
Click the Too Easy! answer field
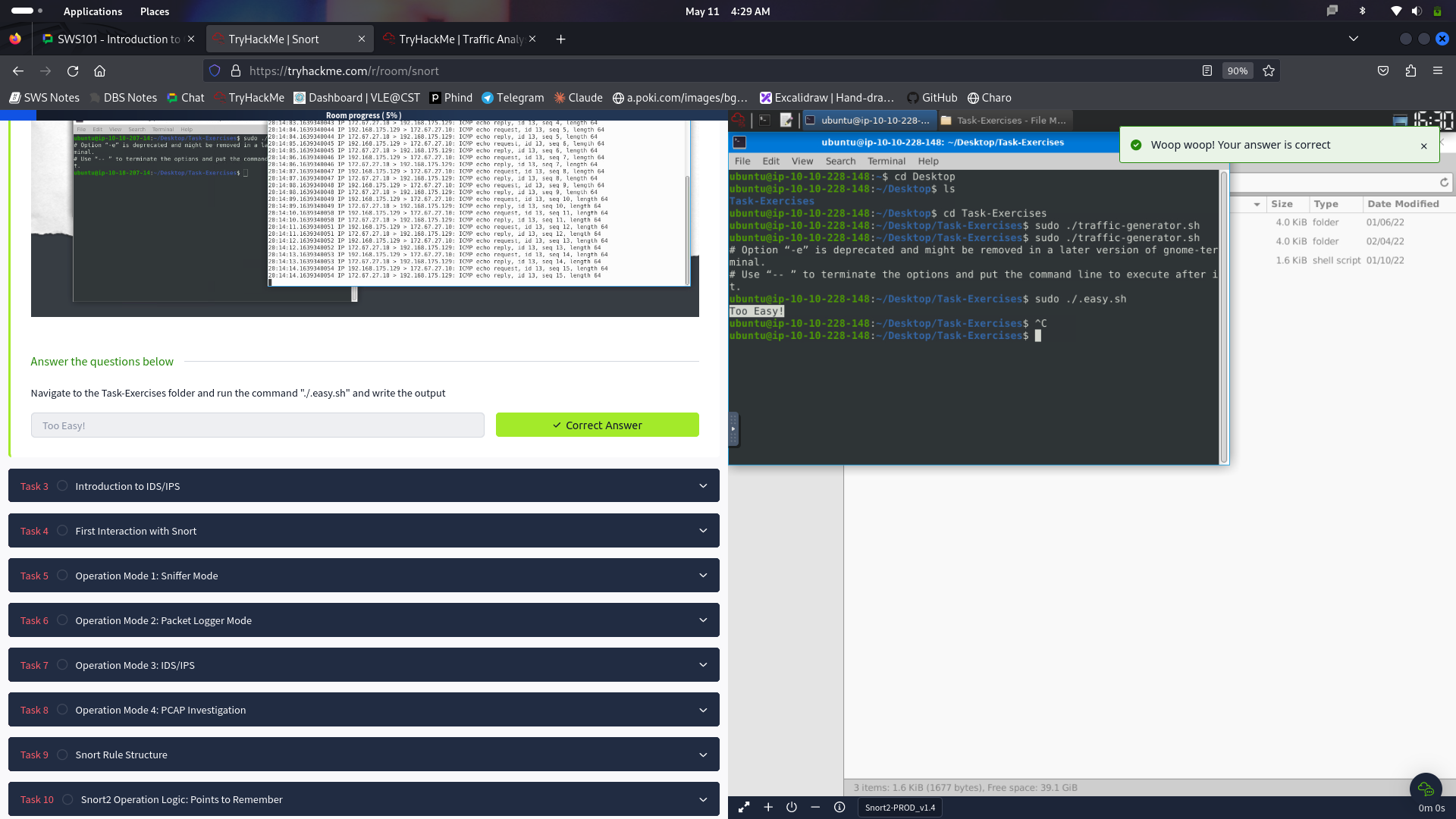click(x=257, y=425)
